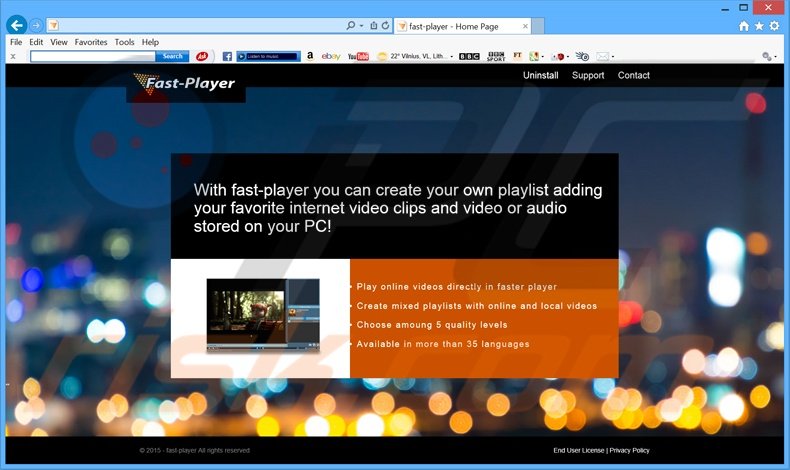
Task: Expand the toolbar options dropdown arrow
Action: click(x=775, y=57)
